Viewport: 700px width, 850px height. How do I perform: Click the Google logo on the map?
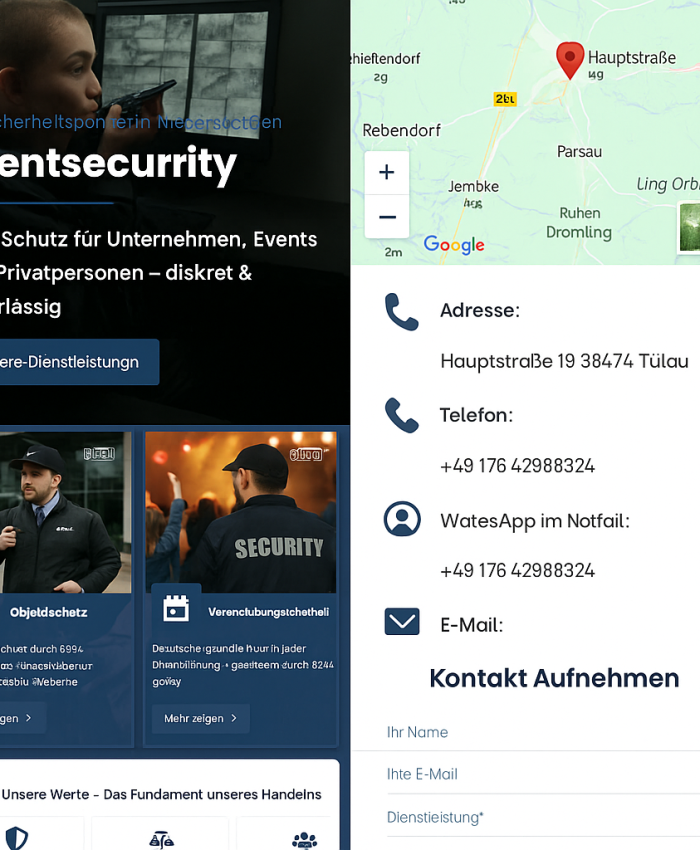click(453, 245)
